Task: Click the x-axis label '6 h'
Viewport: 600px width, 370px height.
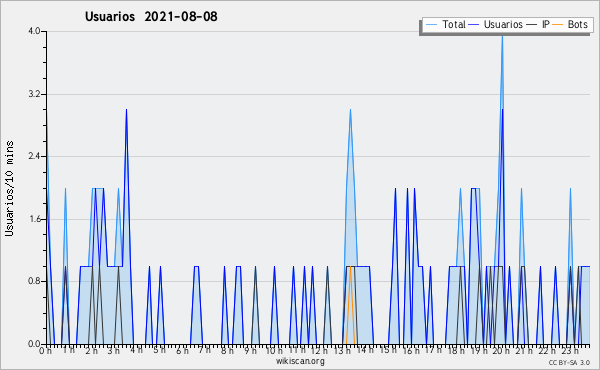Action: [x=182, y=350]
